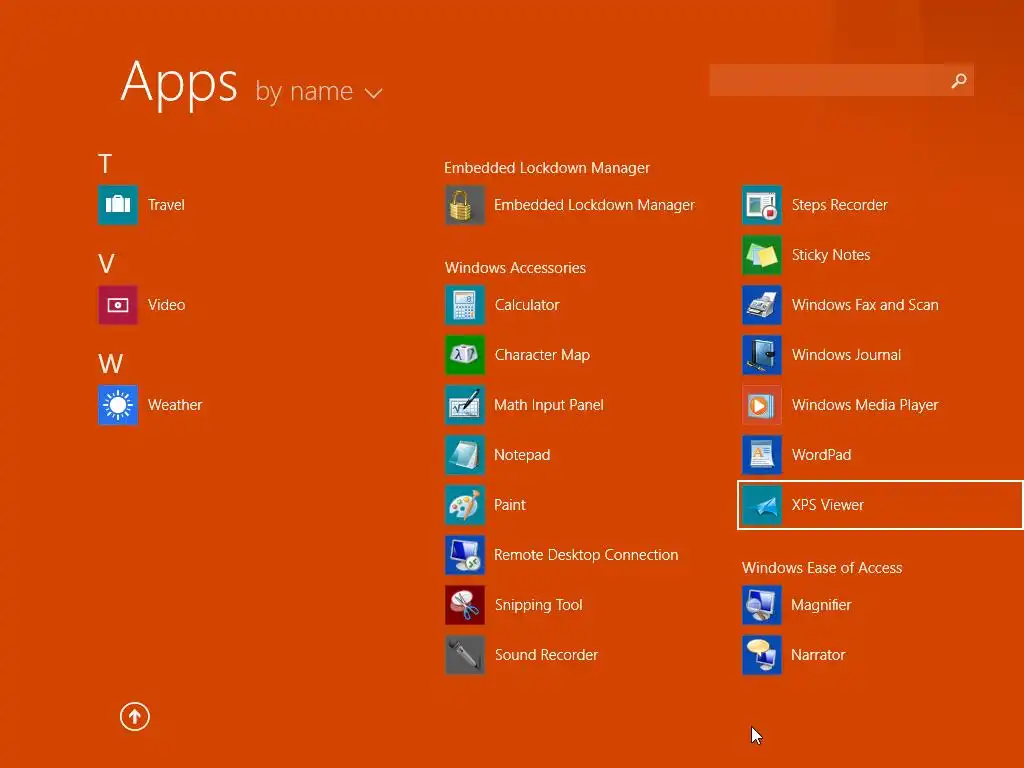Click the Windows Ease of Access header

(x=822, y=568)
